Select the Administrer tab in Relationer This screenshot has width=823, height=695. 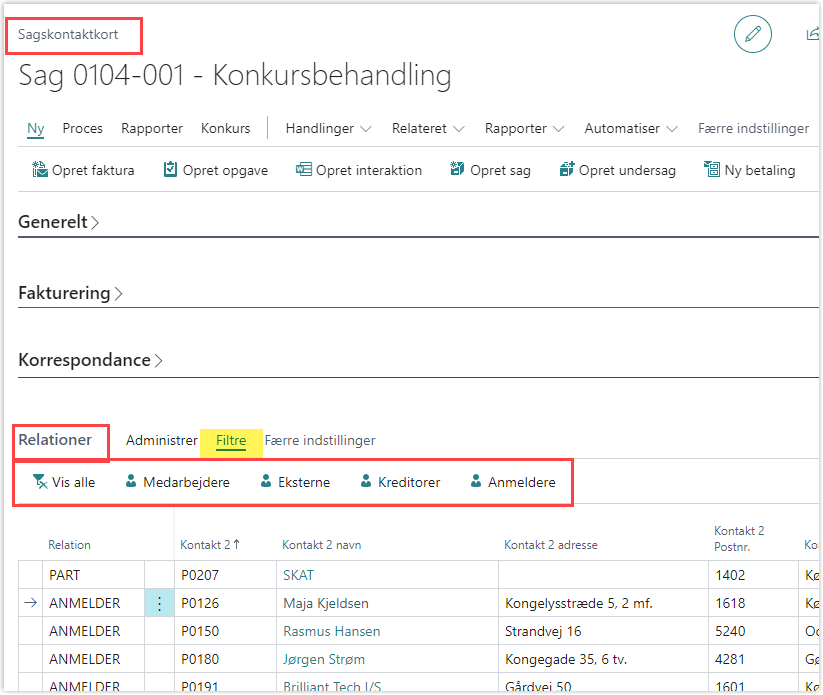click(161, 441)
